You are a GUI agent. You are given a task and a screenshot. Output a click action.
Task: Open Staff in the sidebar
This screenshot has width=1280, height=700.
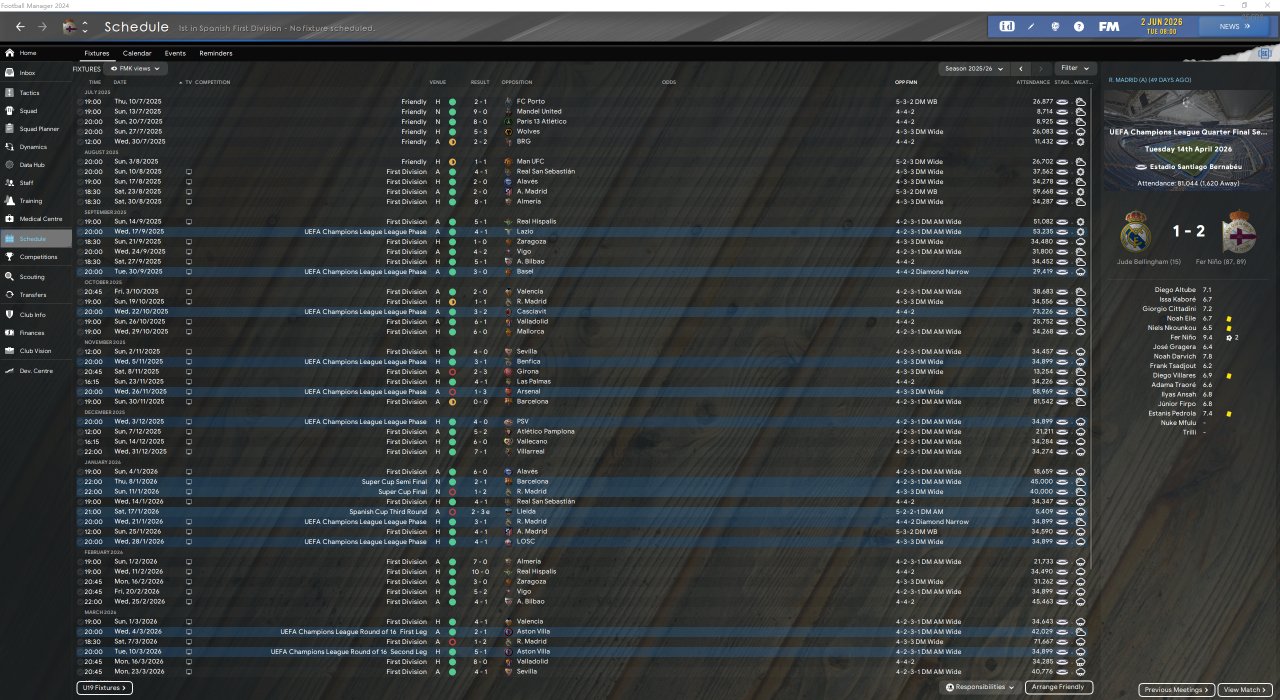coord(36,183)
